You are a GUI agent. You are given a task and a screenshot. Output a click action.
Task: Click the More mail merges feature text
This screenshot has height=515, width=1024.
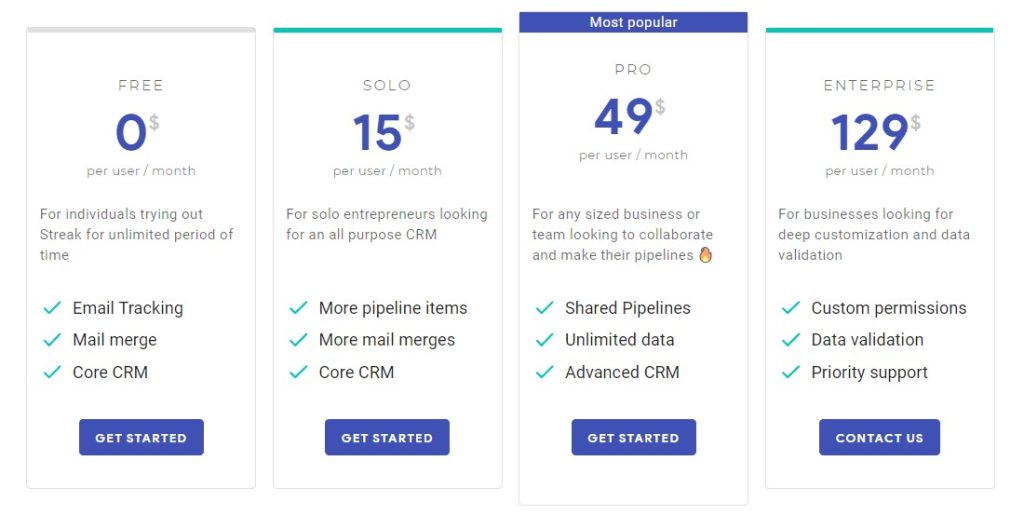387,340
